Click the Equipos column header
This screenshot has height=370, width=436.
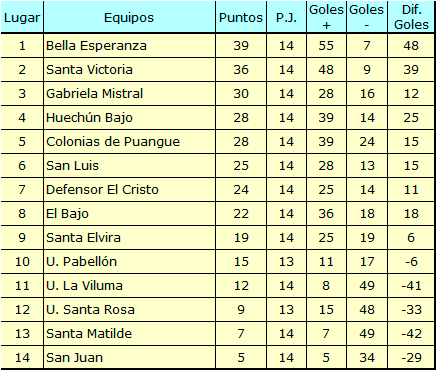click(x=129, y=17)
